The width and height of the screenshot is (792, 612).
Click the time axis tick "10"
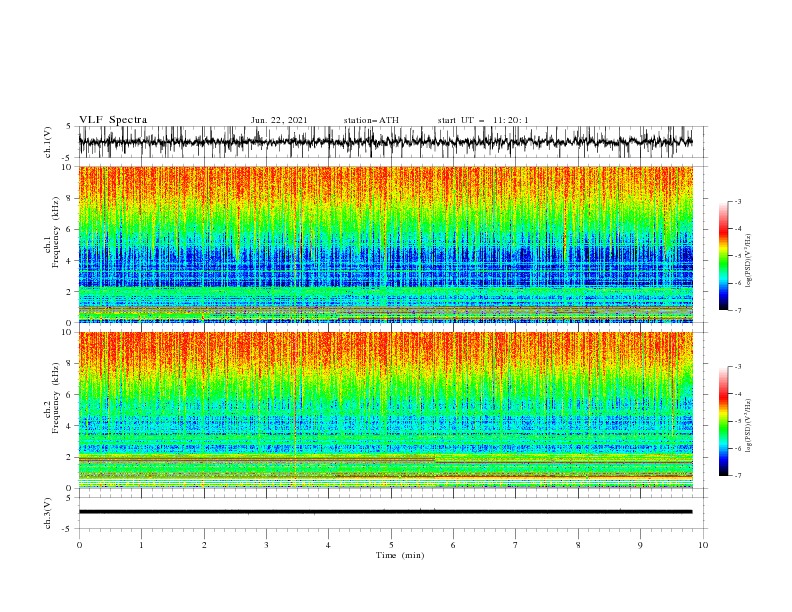(x=703, y=545)
